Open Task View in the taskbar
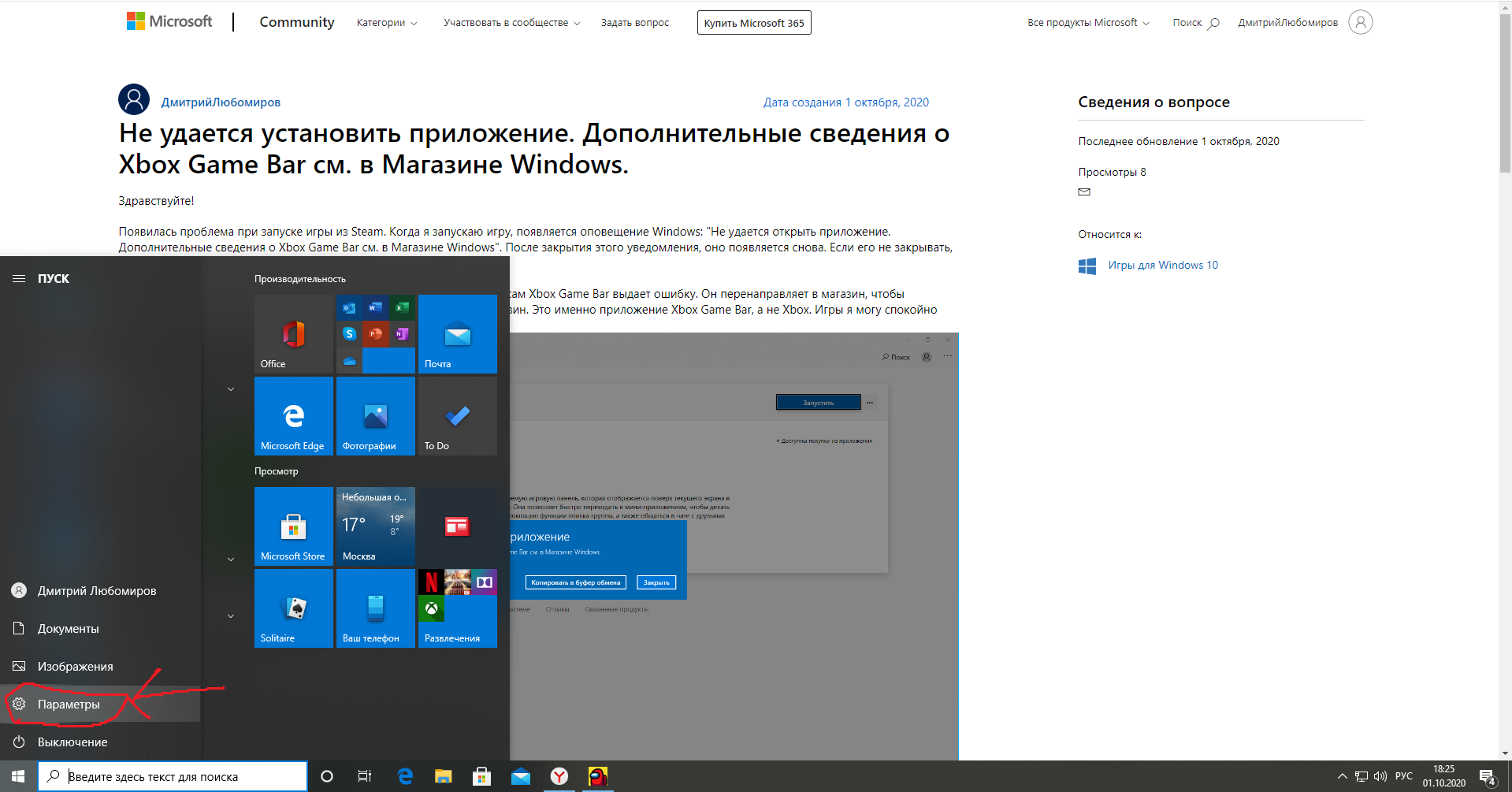Image resolution: width=1512 pixels, height=792 pixels. tap(365, 776)
